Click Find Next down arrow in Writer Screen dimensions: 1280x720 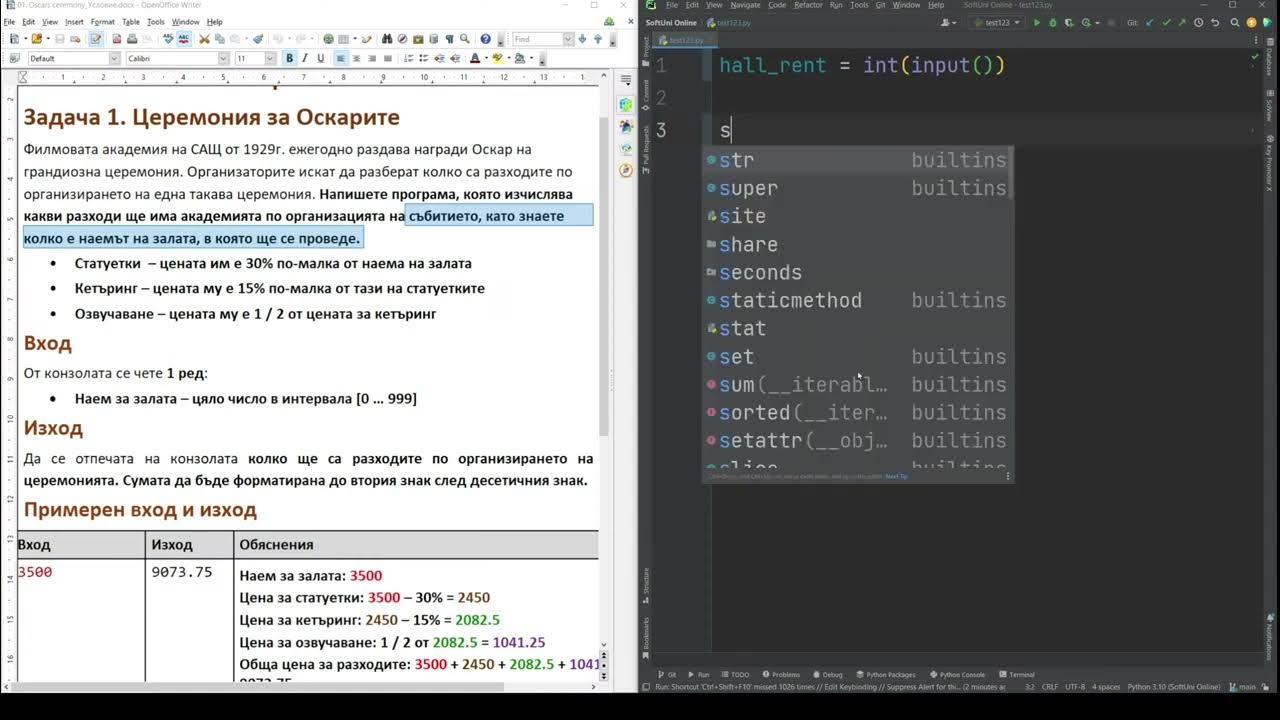(x=582, y=39)
